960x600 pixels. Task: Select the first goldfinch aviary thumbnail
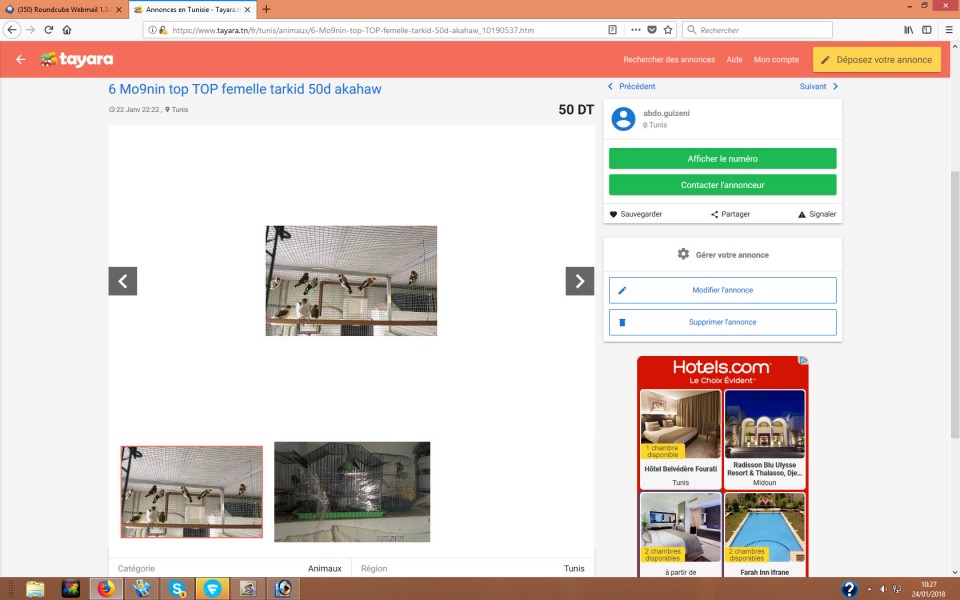click(192, 492)
